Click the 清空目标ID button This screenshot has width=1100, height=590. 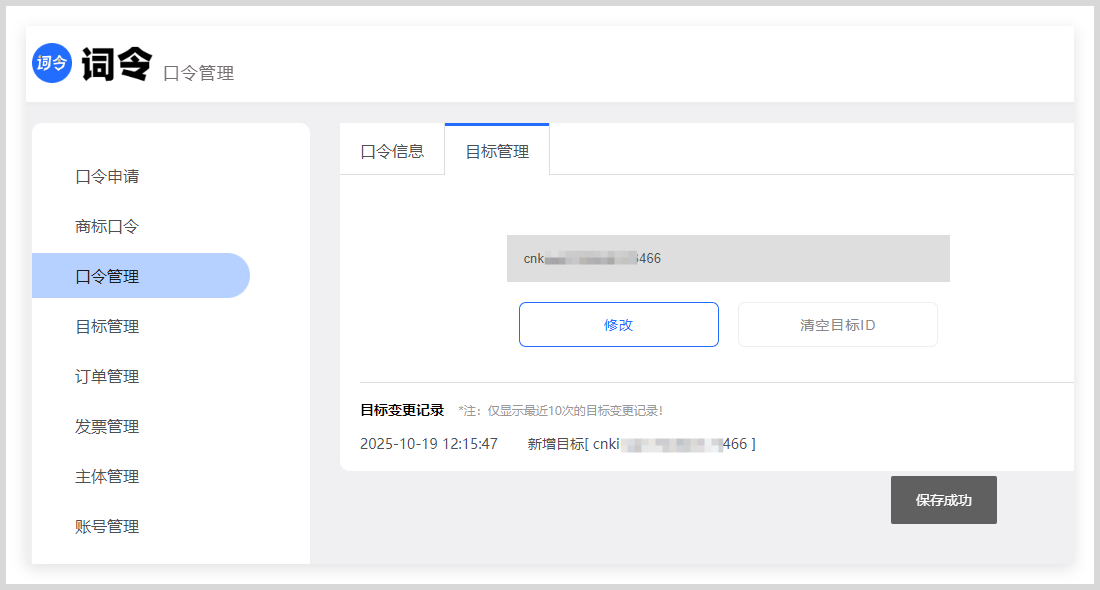(x=837, y=325)
